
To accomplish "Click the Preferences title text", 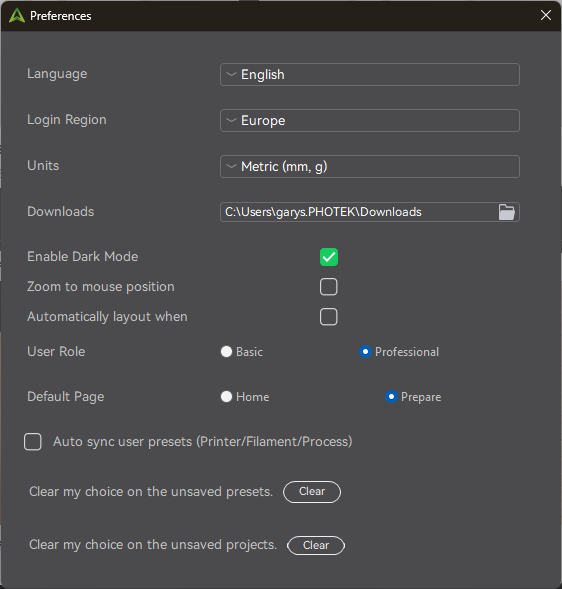I will click(60, 16).
